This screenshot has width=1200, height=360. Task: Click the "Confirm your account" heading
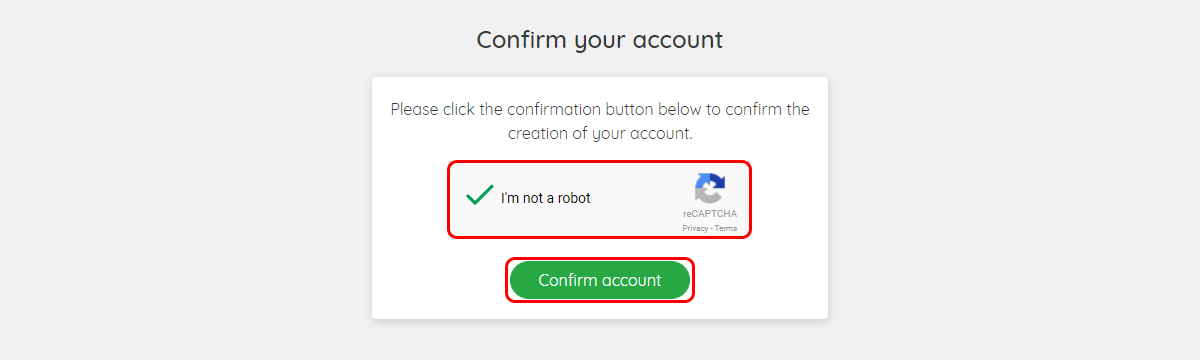click(x=600, y=40)
